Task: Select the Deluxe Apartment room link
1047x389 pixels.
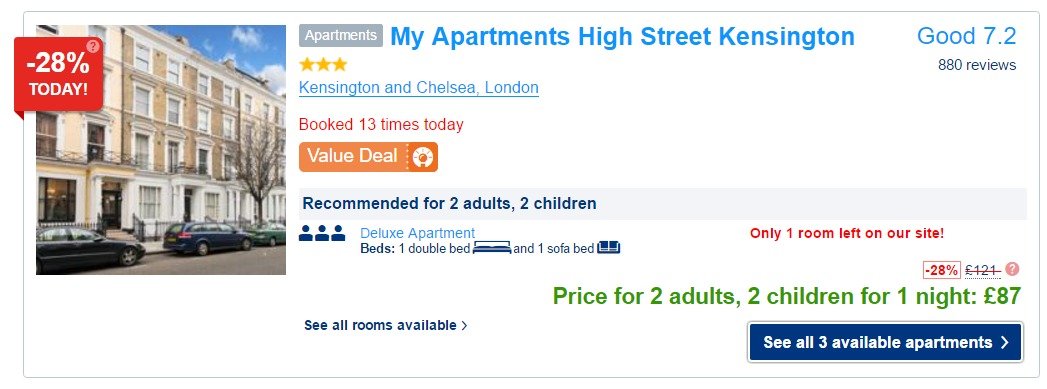Action: click(x=417, y=233)
